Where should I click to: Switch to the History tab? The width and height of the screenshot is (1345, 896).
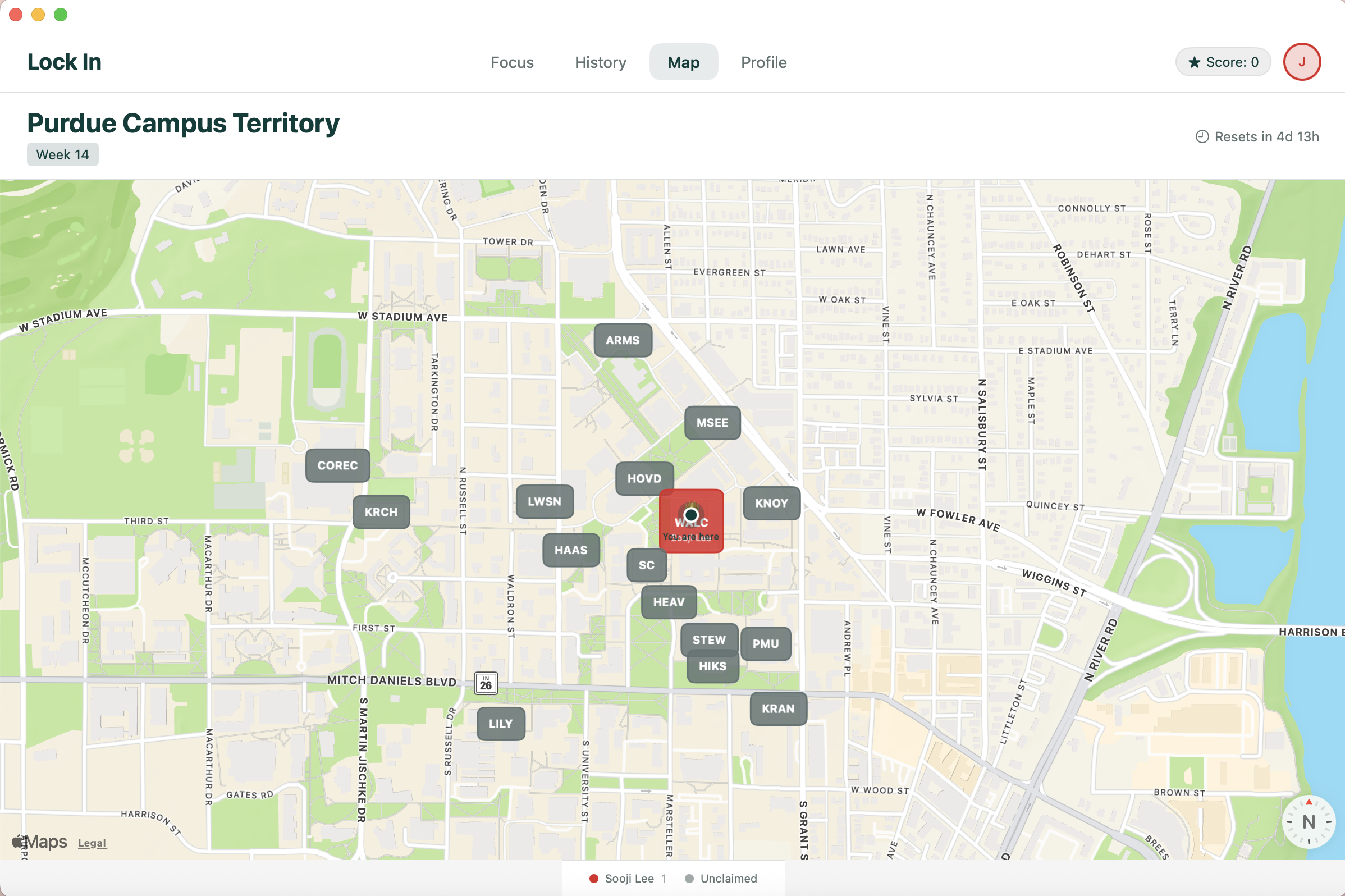pos(600,62)
